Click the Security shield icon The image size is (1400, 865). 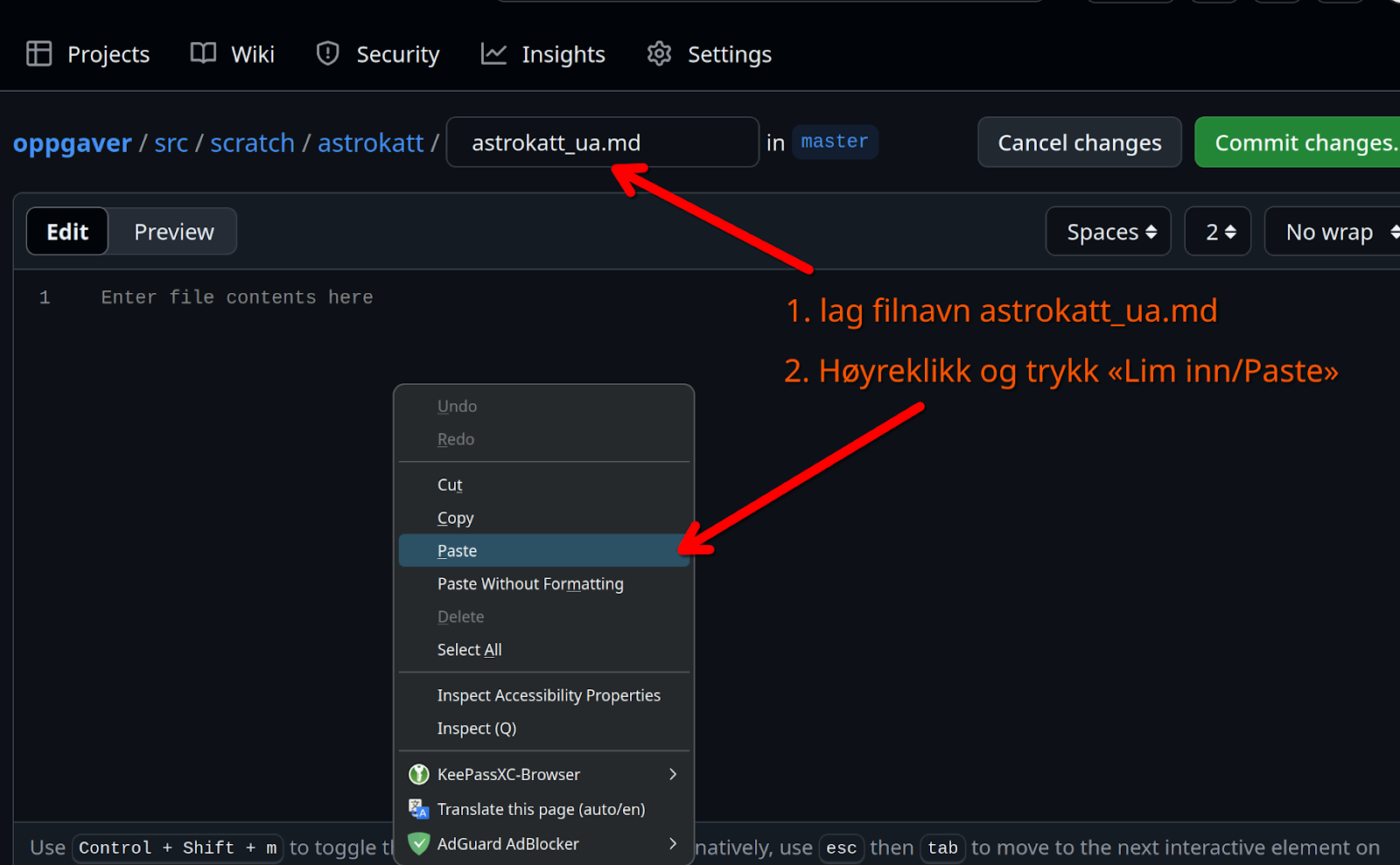click(x=327, y=54)
